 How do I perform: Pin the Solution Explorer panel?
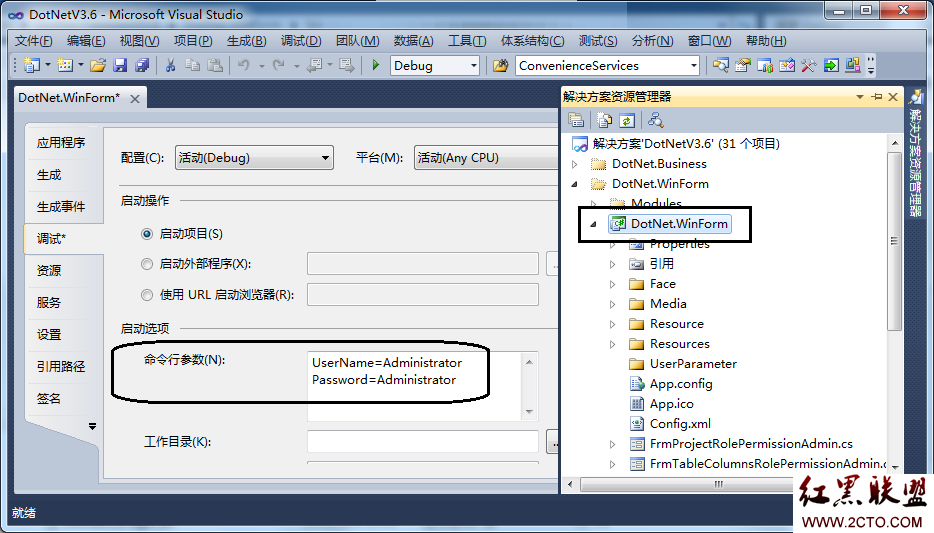tap(877, 96)
